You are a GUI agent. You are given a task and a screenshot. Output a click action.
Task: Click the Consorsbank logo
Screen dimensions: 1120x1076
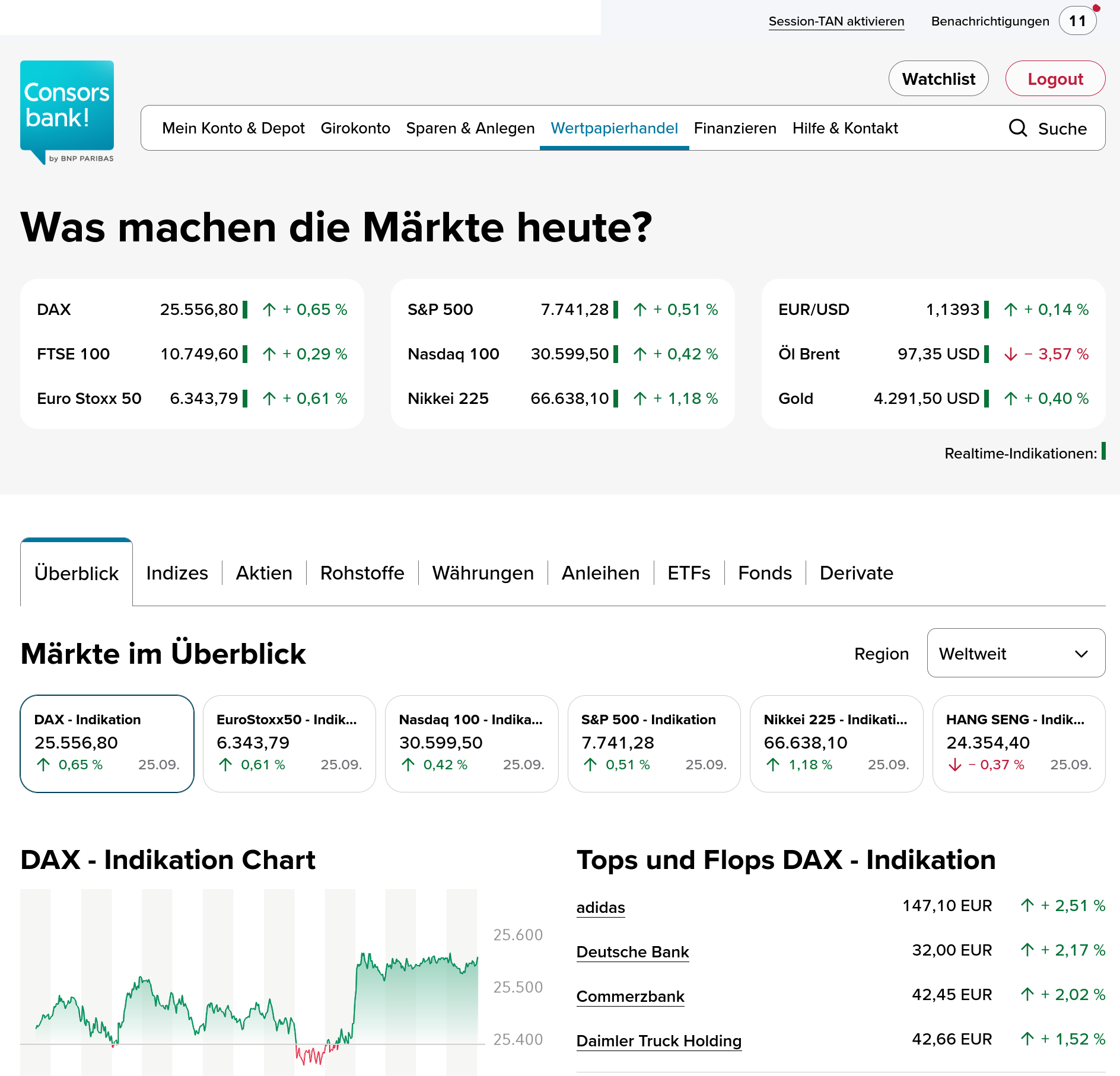(x=67, y=112)
